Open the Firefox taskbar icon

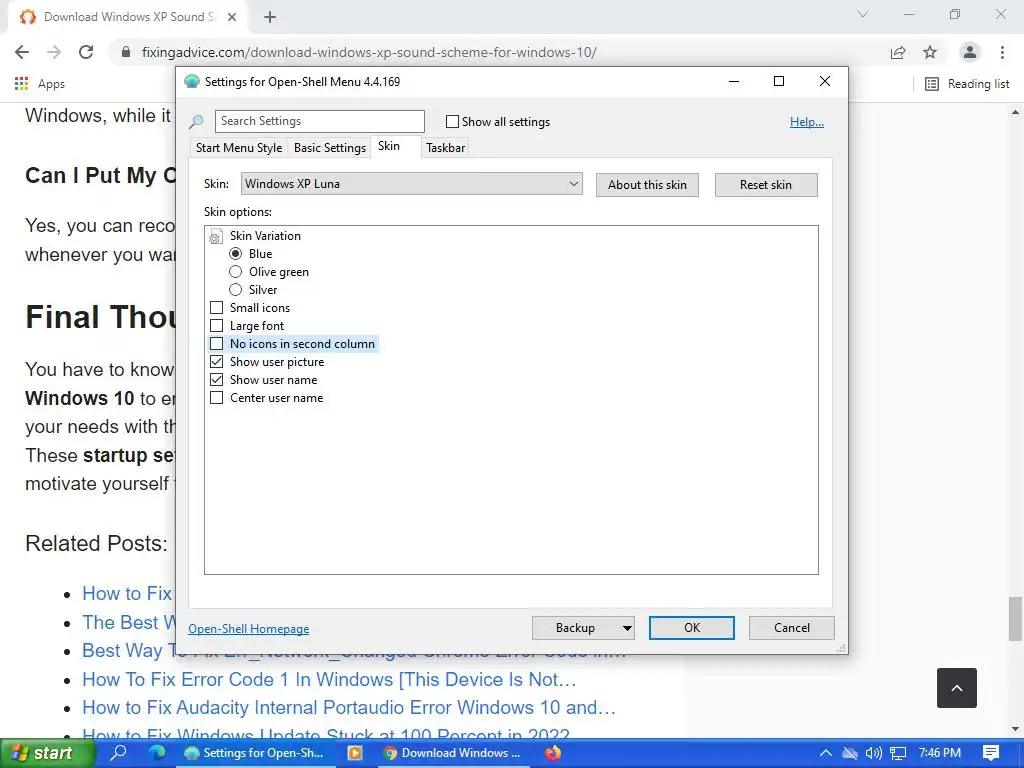pyautogui.click(x=552, y=752)
